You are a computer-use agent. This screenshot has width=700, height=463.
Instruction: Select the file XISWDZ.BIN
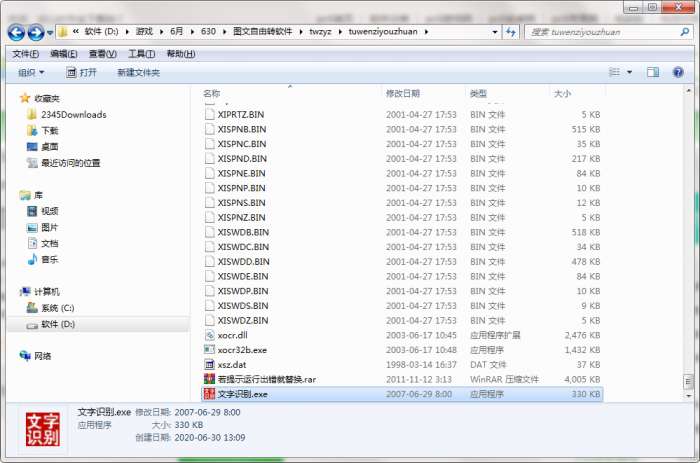tap(243, 321)
